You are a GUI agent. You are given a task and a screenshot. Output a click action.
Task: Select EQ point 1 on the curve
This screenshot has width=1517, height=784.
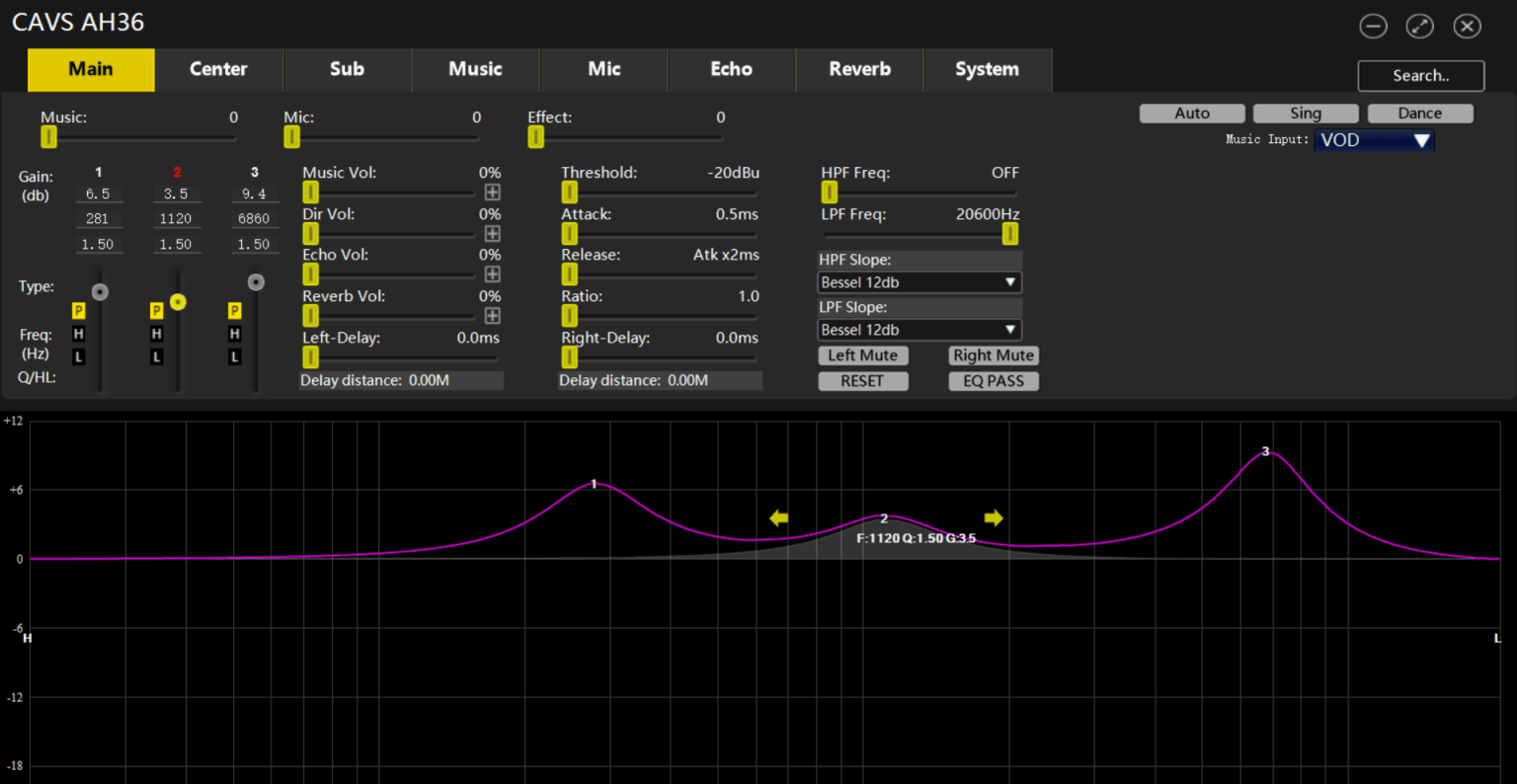pyautogui.click(x=594, y=484)
